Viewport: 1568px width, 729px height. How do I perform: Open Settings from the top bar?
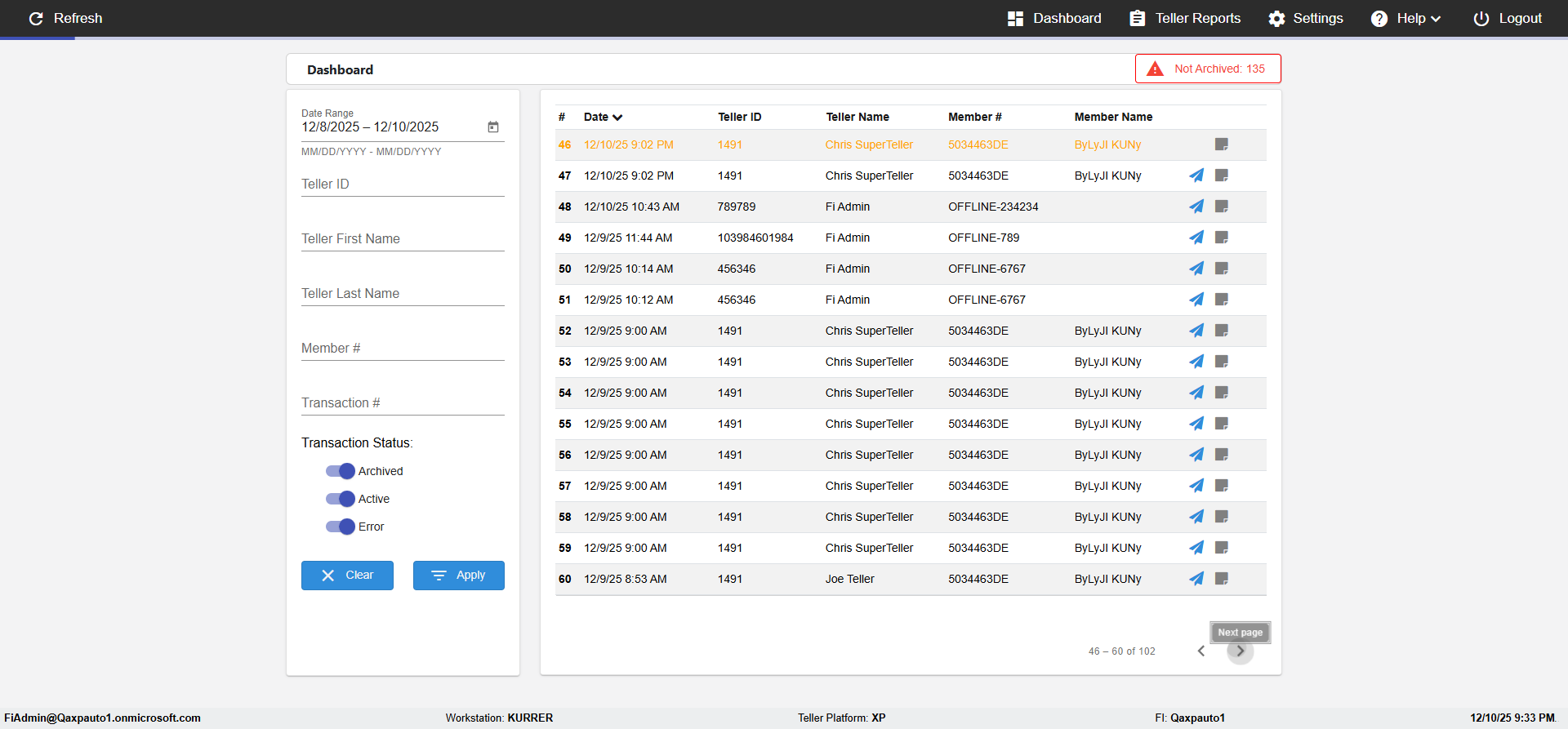[x=1305, y=19]
